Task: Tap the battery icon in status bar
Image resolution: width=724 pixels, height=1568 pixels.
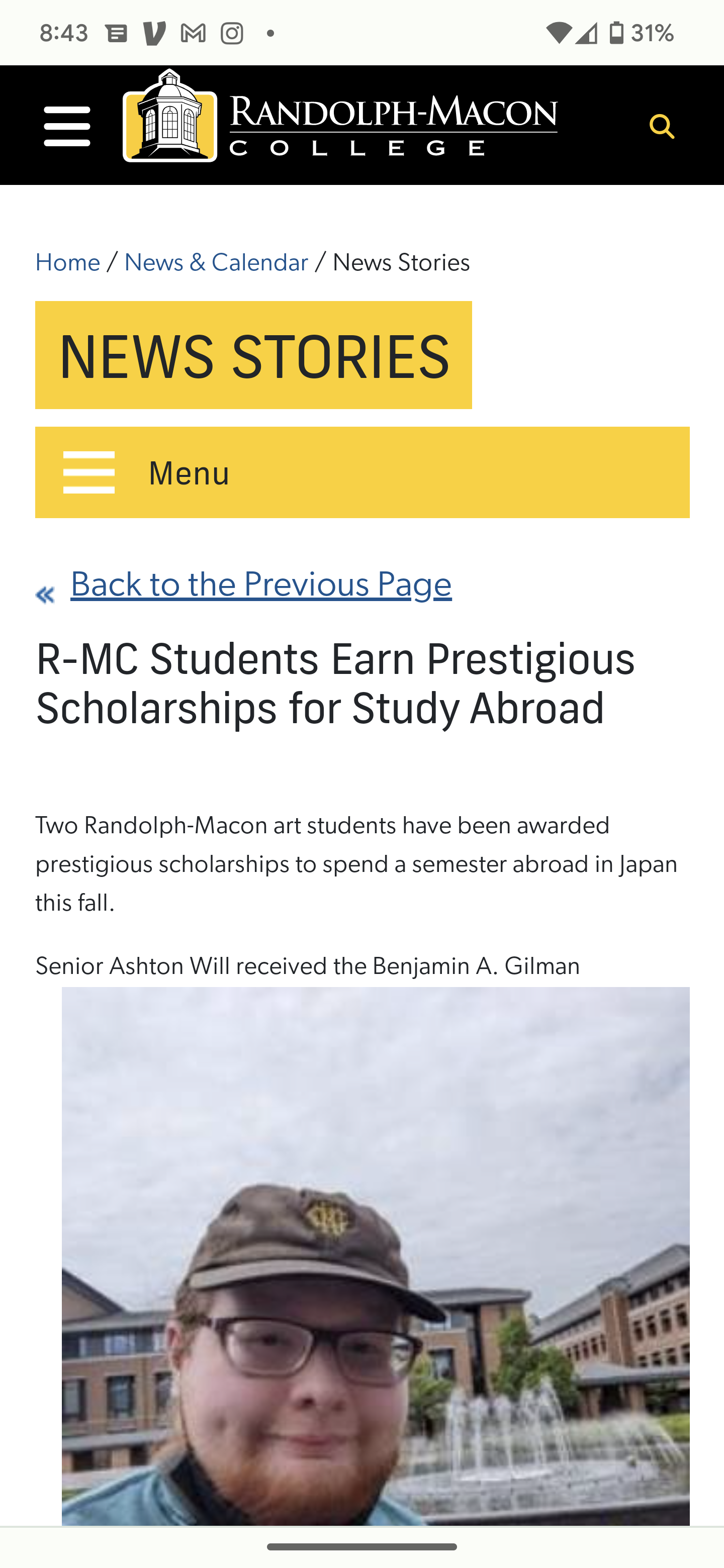Action: coord(617,32)
